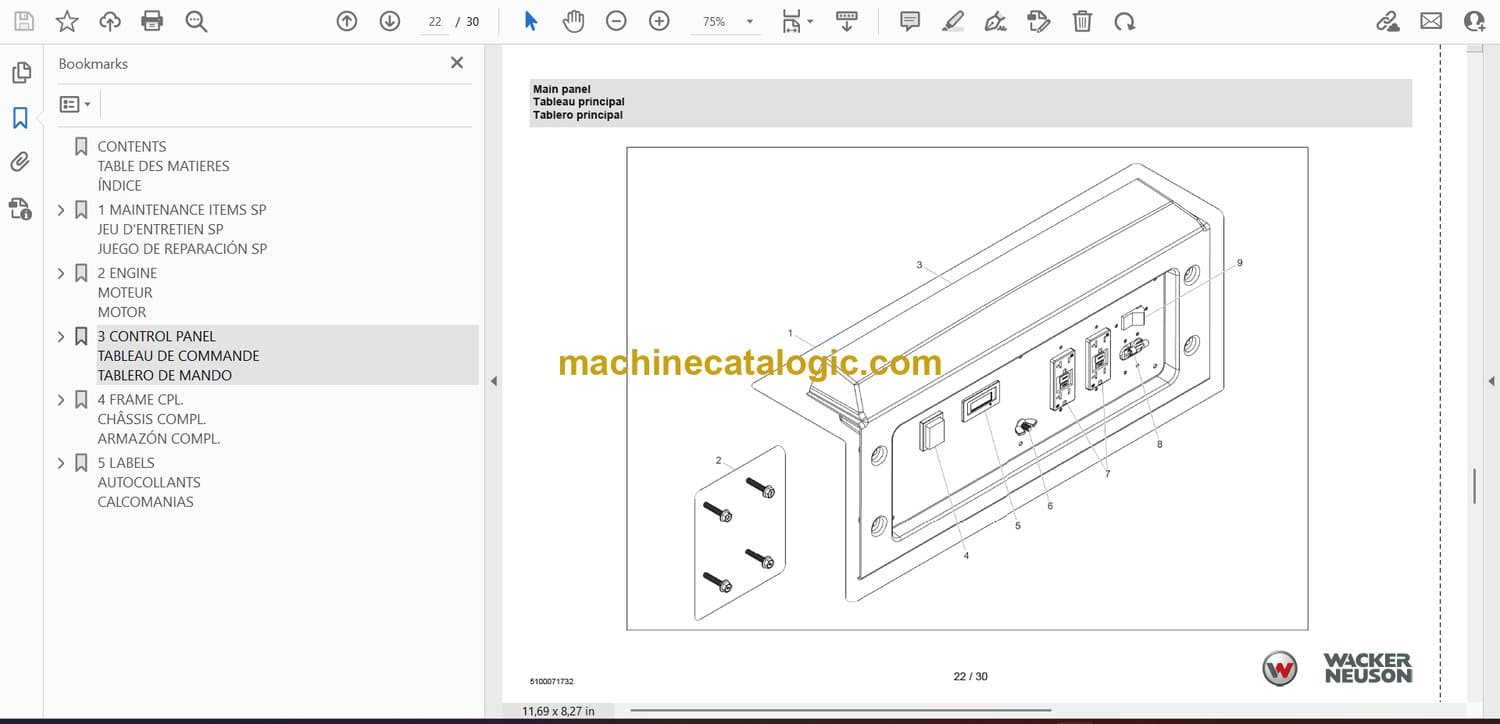Share a link to the file

(x=1388, y=21)
